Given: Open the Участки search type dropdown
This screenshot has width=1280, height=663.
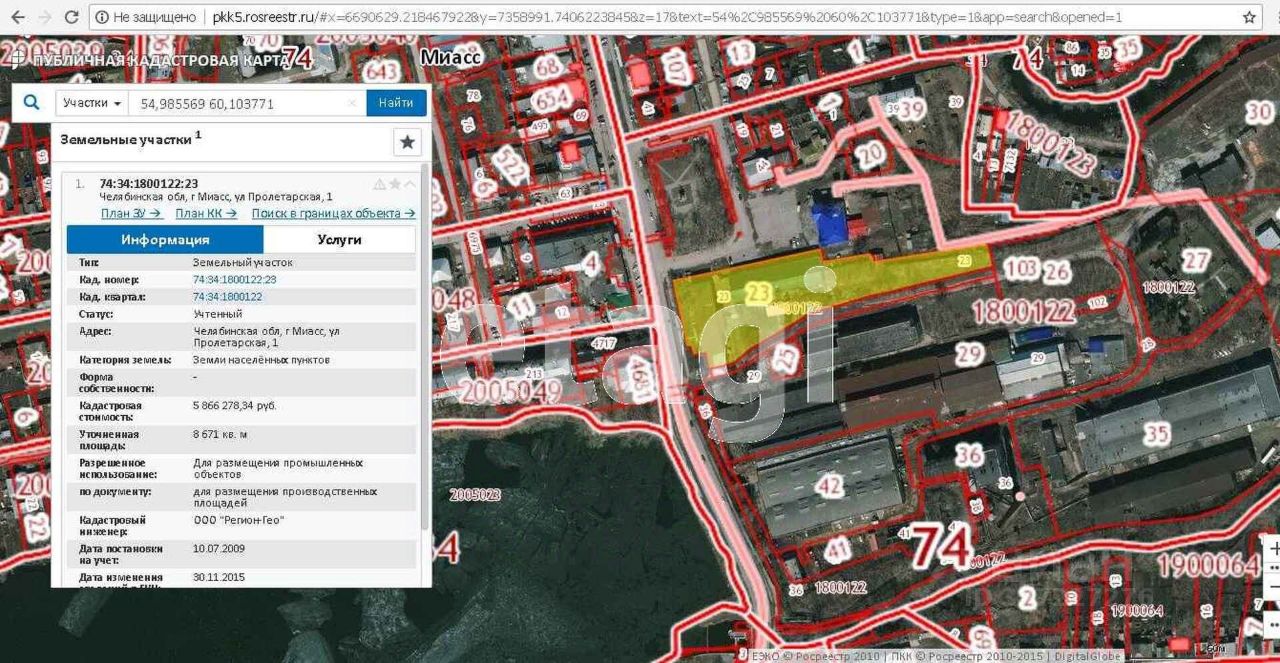Looking at the screenshot, I should click(92, 103).
